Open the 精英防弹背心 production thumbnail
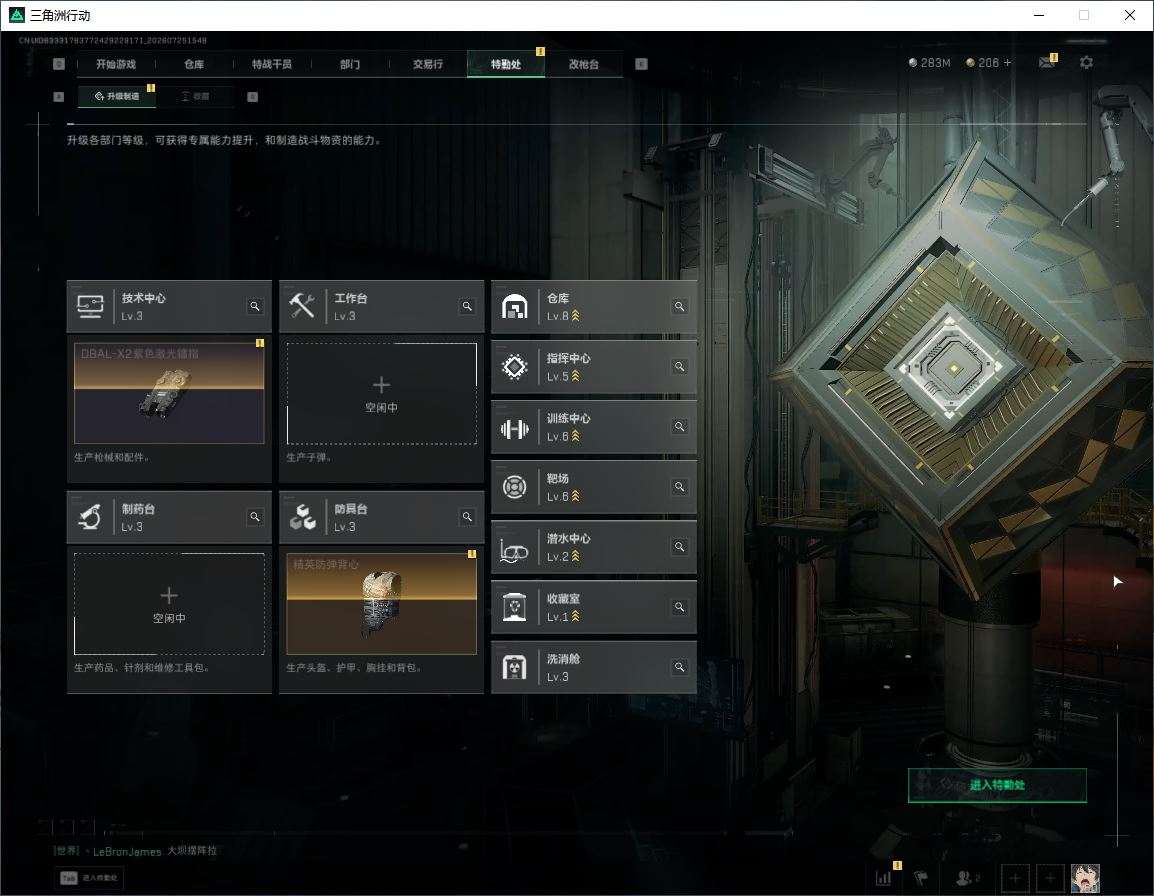The image size is (1154, 896). 381,603
